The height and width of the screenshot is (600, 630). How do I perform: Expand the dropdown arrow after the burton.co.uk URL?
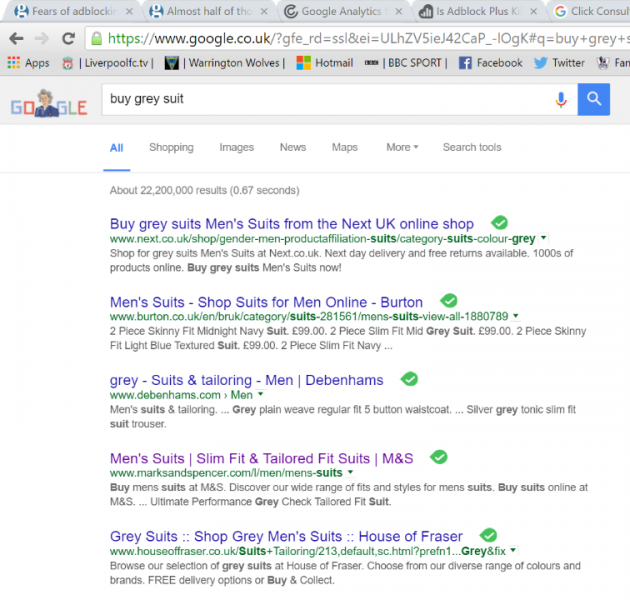[x=516, y=316]
